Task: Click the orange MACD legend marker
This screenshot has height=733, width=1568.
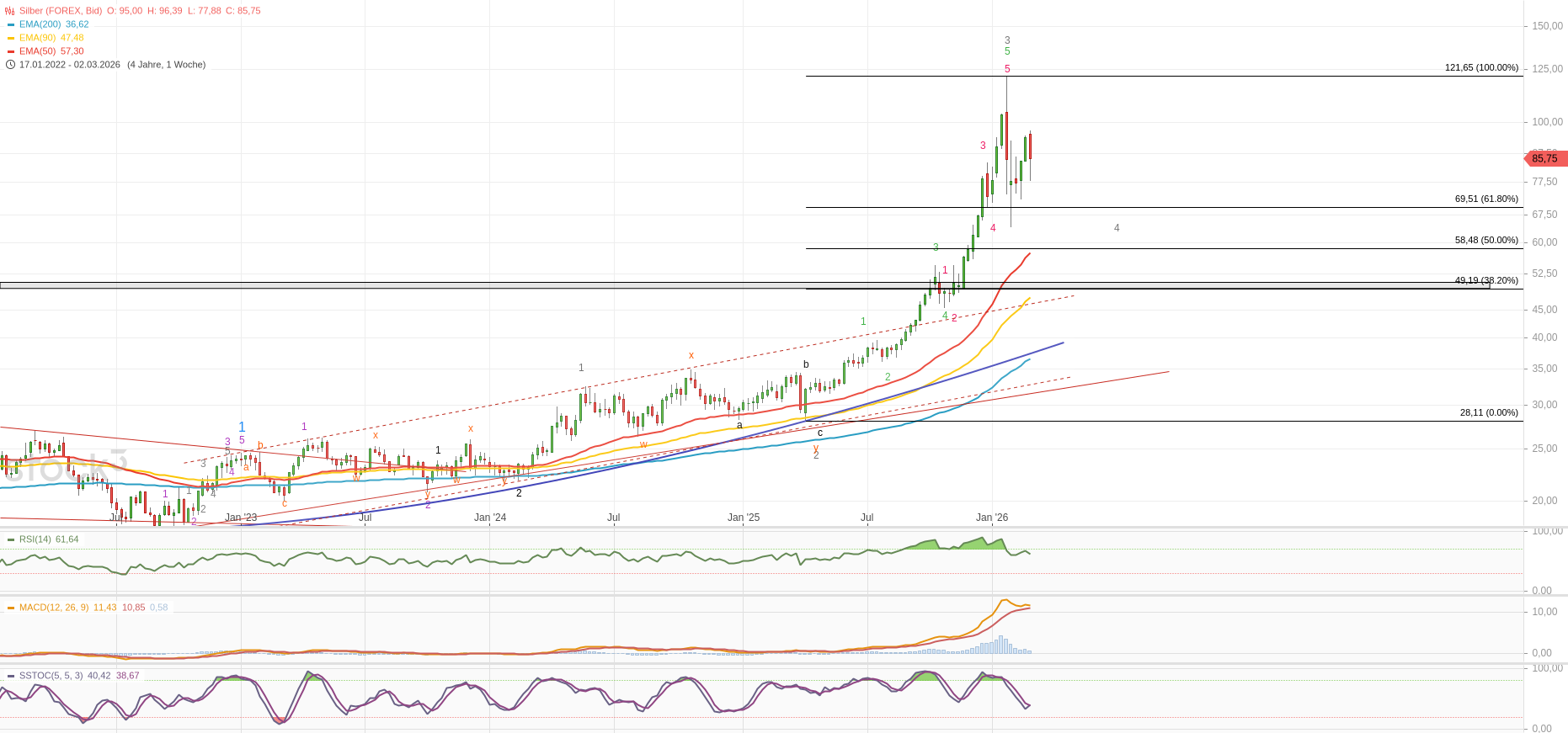Action: tap(11, 608)
